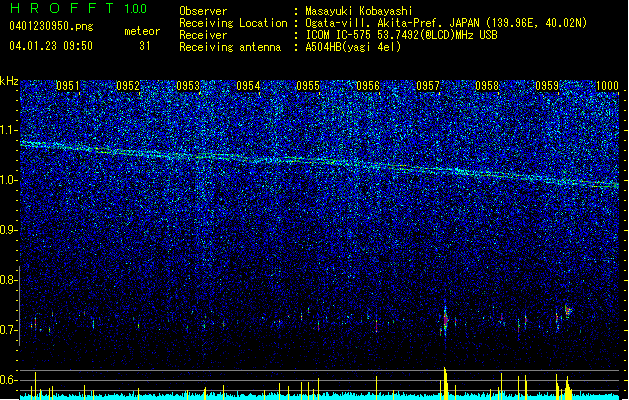This screenshot has height=400, width=629.
Task: Click the 0952 time marker
Action: tap(128, 86)
